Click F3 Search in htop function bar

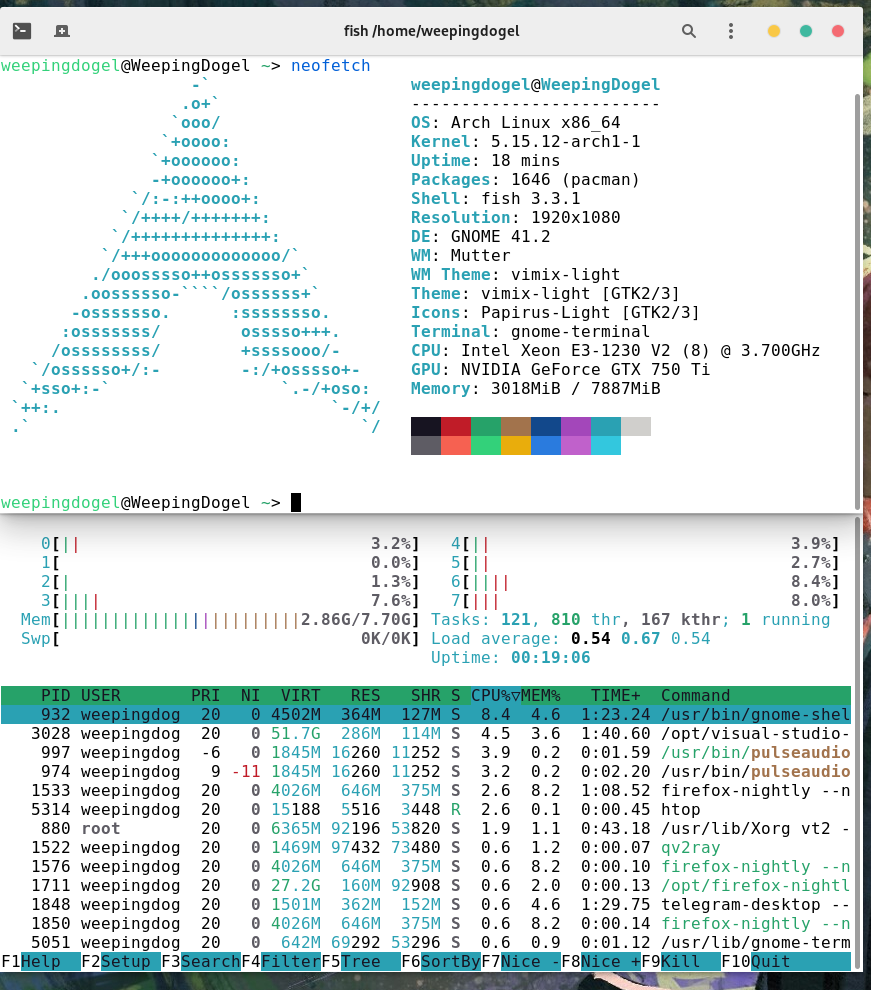[201, 961]
